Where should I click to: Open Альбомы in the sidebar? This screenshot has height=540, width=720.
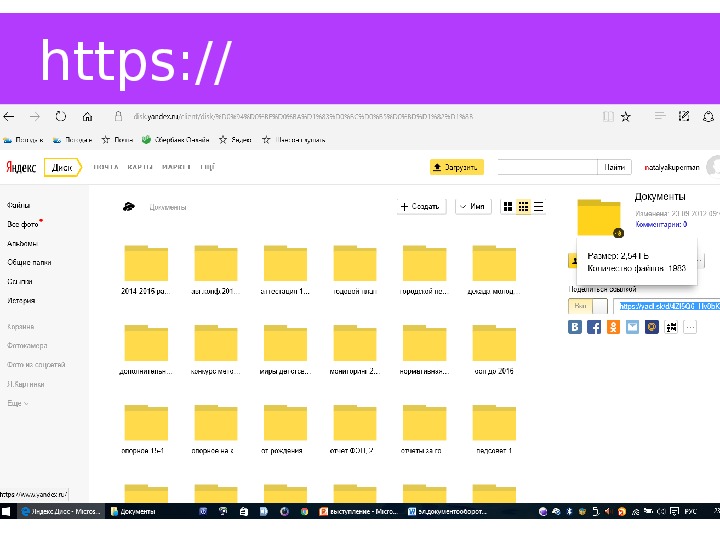coord(22,243)
